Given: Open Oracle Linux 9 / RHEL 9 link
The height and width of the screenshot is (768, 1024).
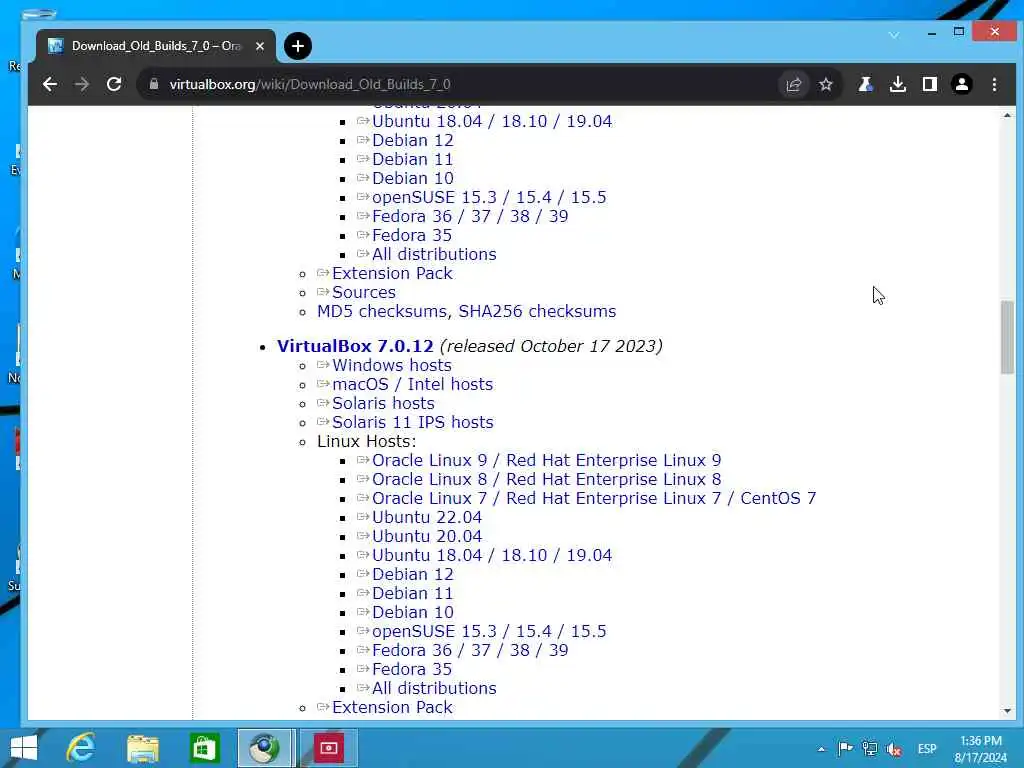Looking at the screenshot, I should point(547,460).
